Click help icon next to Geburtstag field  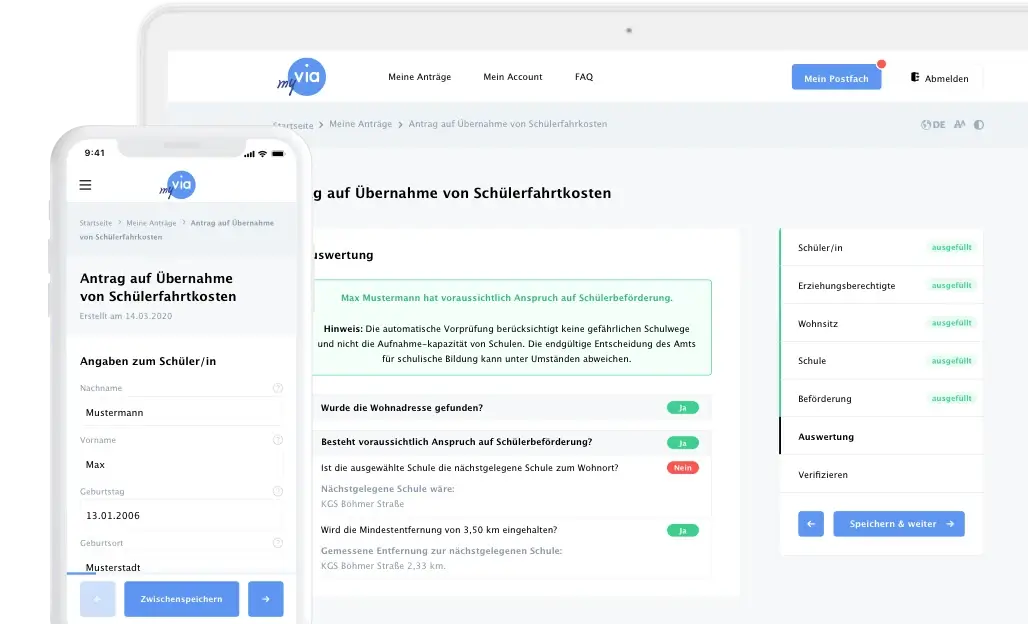coord(278,492)
